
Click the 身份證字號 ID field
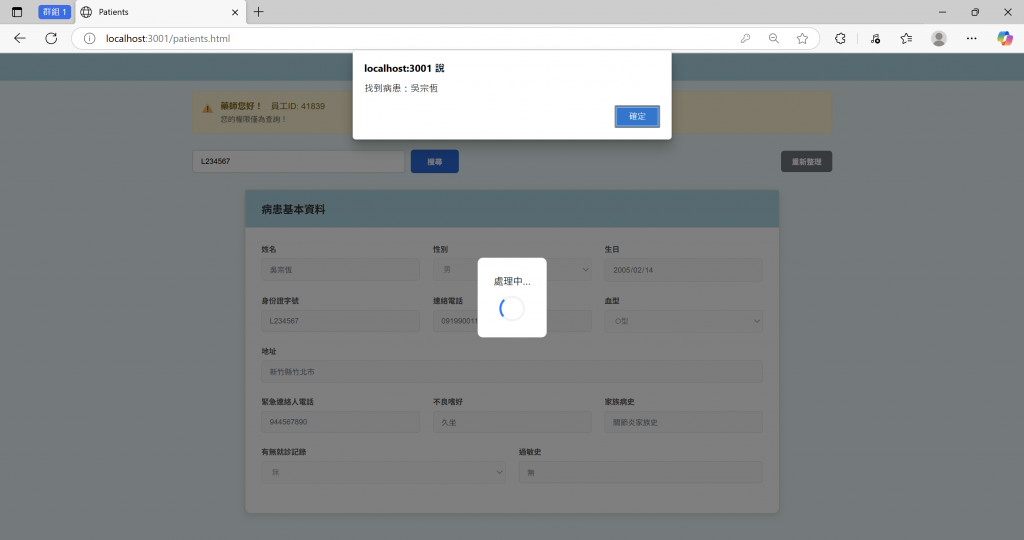coord(340,321)
